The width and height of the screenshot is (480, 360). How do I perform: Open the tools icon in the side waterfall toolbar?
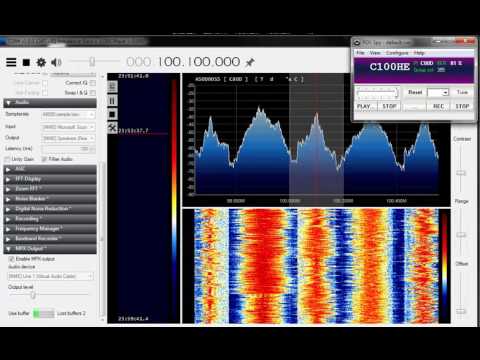(x=112, y=127)
